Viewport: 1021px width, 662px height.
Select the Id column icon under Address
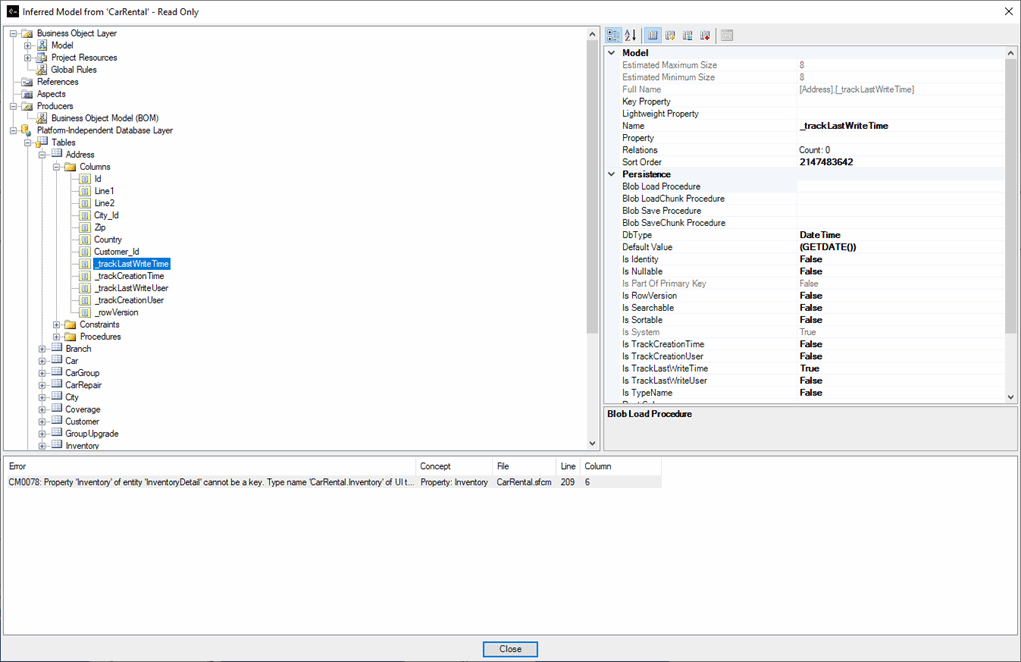85,179
